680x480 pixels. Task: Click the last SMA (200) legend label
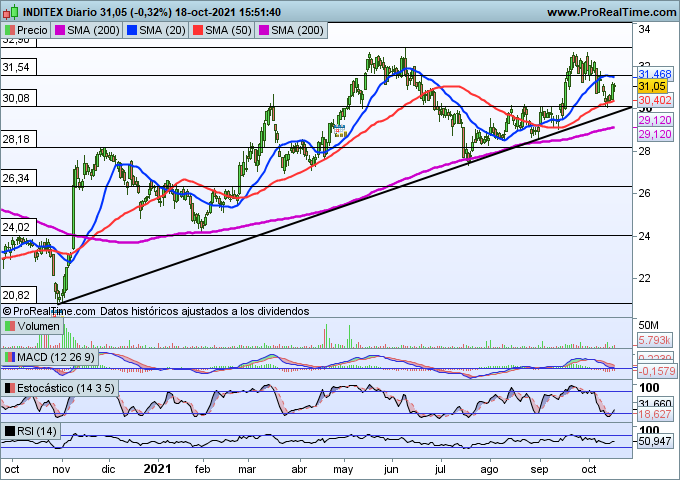[297, 30]
